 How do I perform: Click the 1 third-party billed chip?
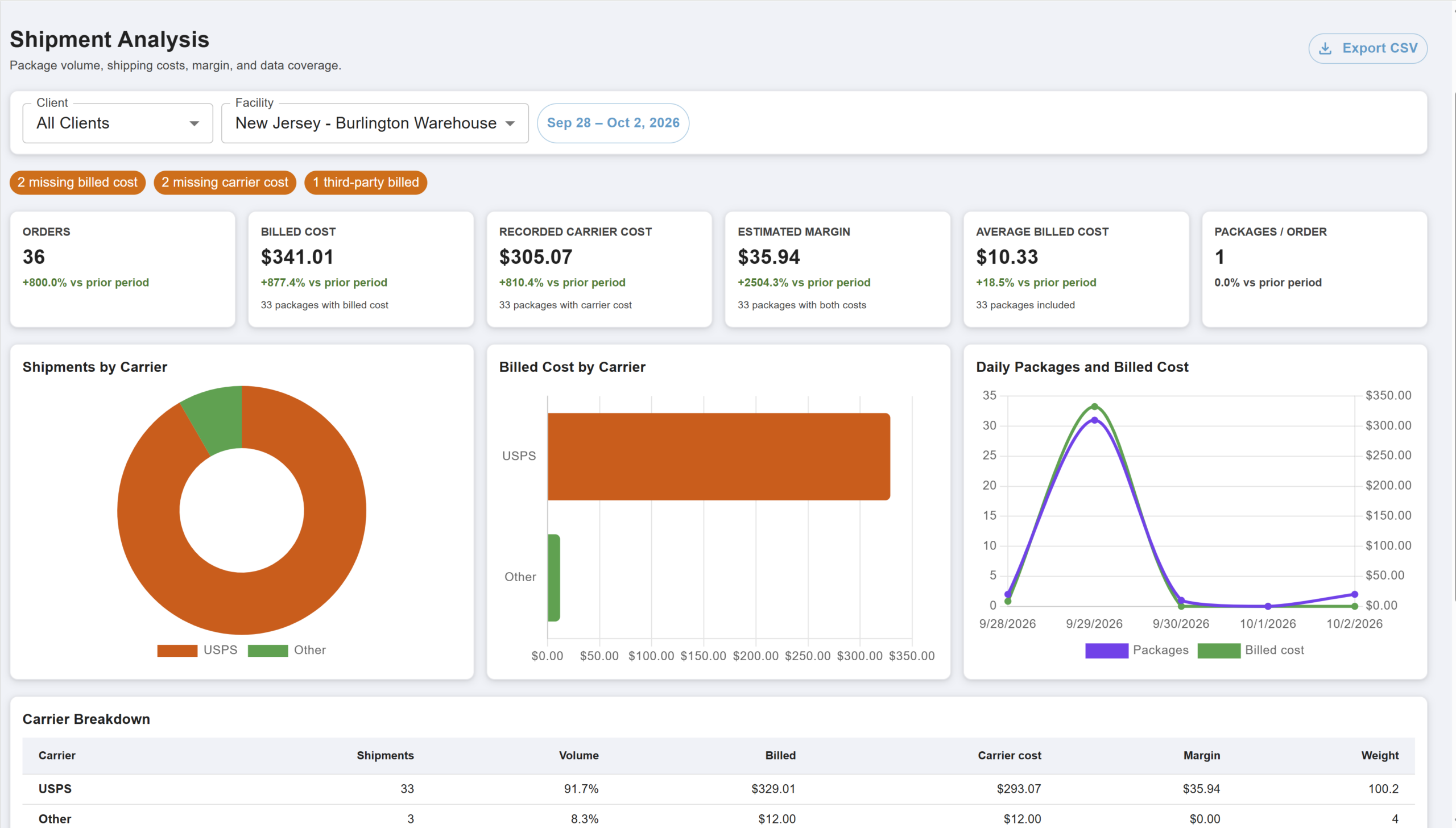[366, 183]
